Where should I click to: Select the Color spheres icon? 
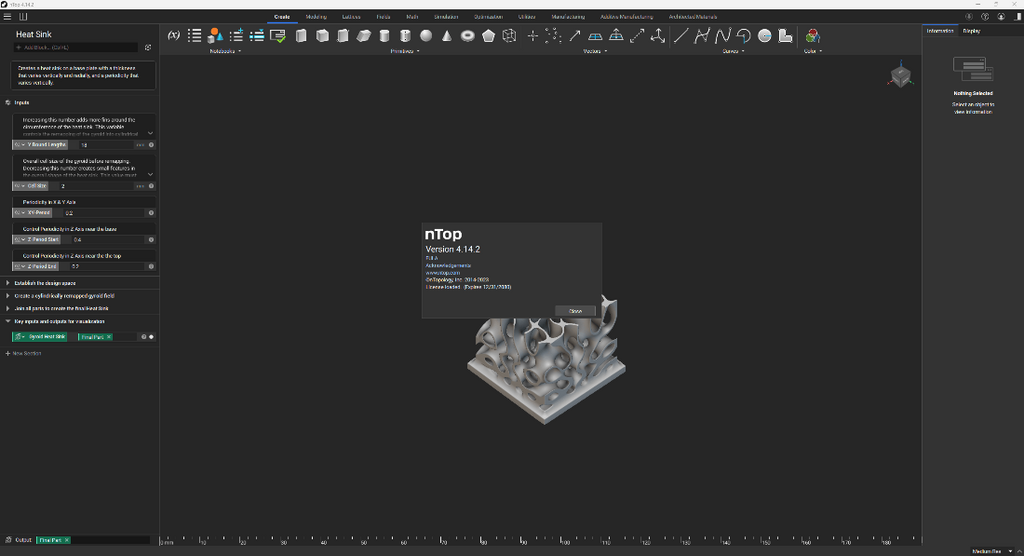pos(812,35)
